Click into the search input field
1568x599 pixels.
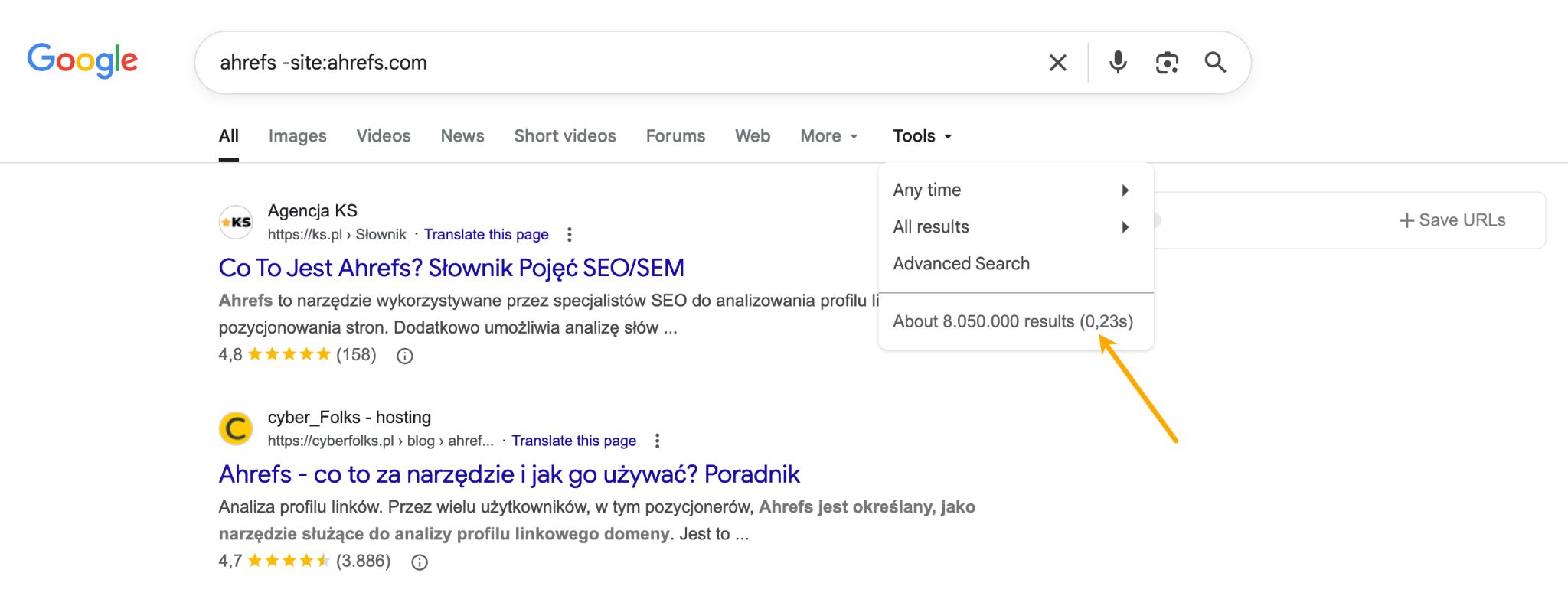pyautogui.click(x=612, y=63)
